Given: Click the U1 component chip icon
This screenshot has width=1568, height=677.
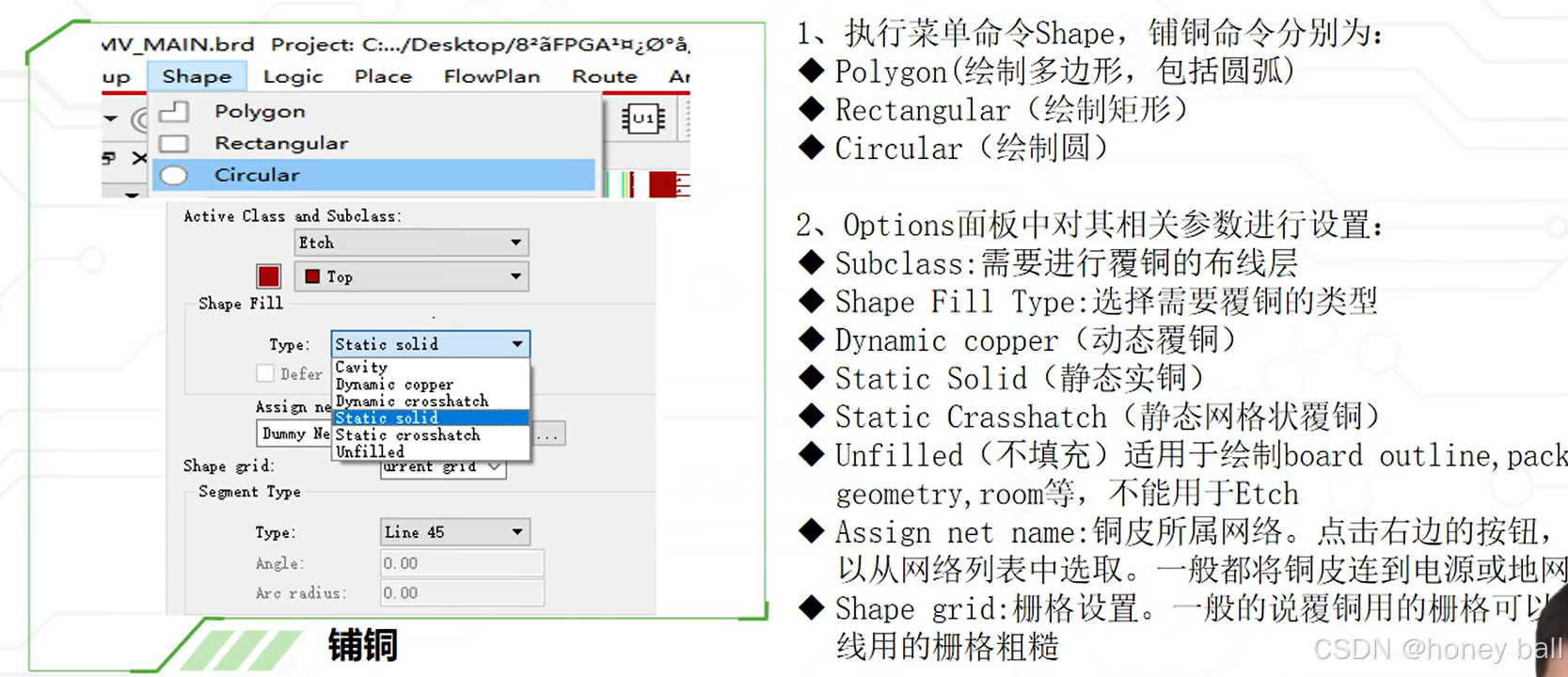Looking at the screenshot, I should (642, 118).
